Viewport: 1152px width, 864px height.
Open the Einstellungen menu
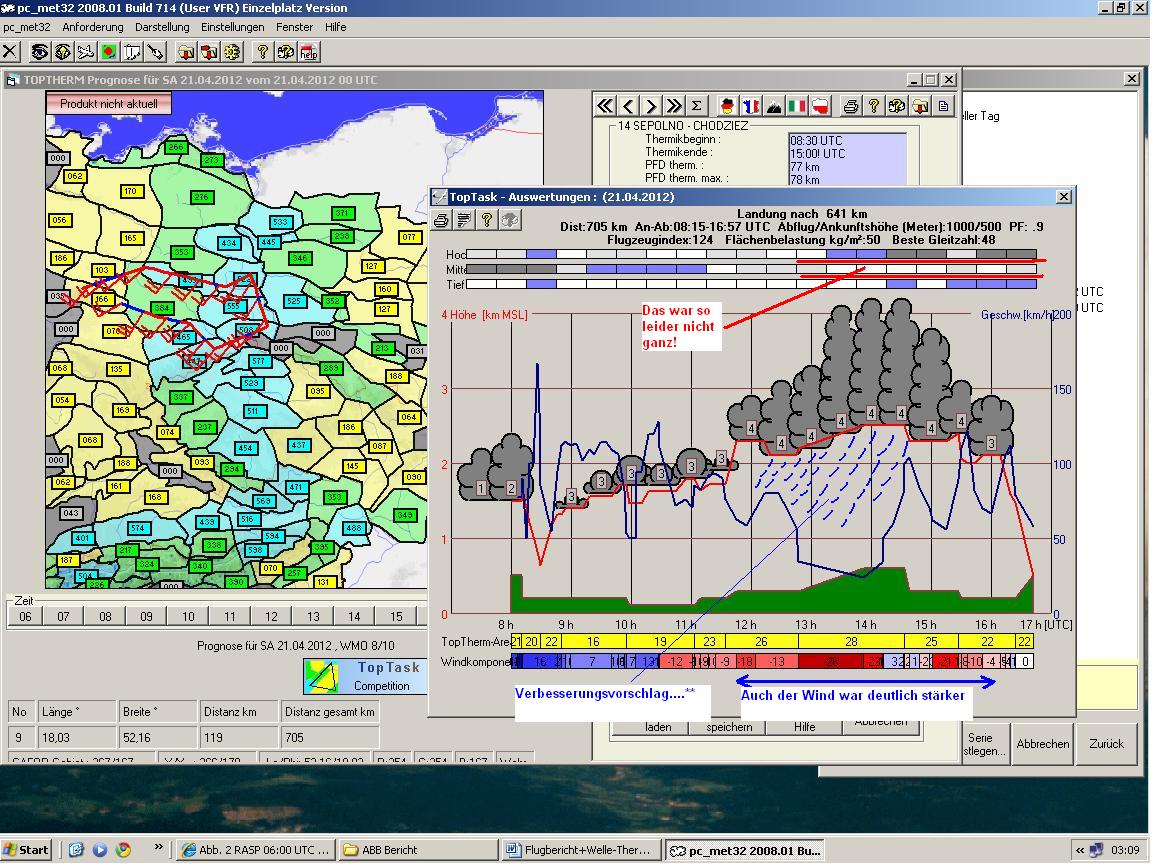pos(232,27)
